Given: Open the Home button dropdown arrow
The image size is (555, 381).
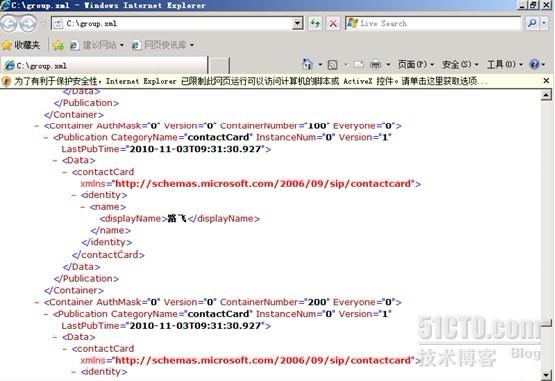Looking at the screenshot, I should tap(320, 64).
